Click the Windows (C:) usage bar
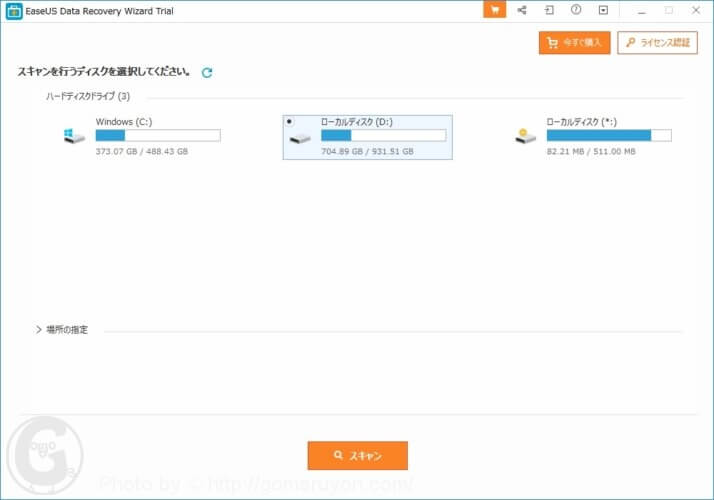This screenshot has width=714, height=500. pyautogui.click(x=158, y=135)
